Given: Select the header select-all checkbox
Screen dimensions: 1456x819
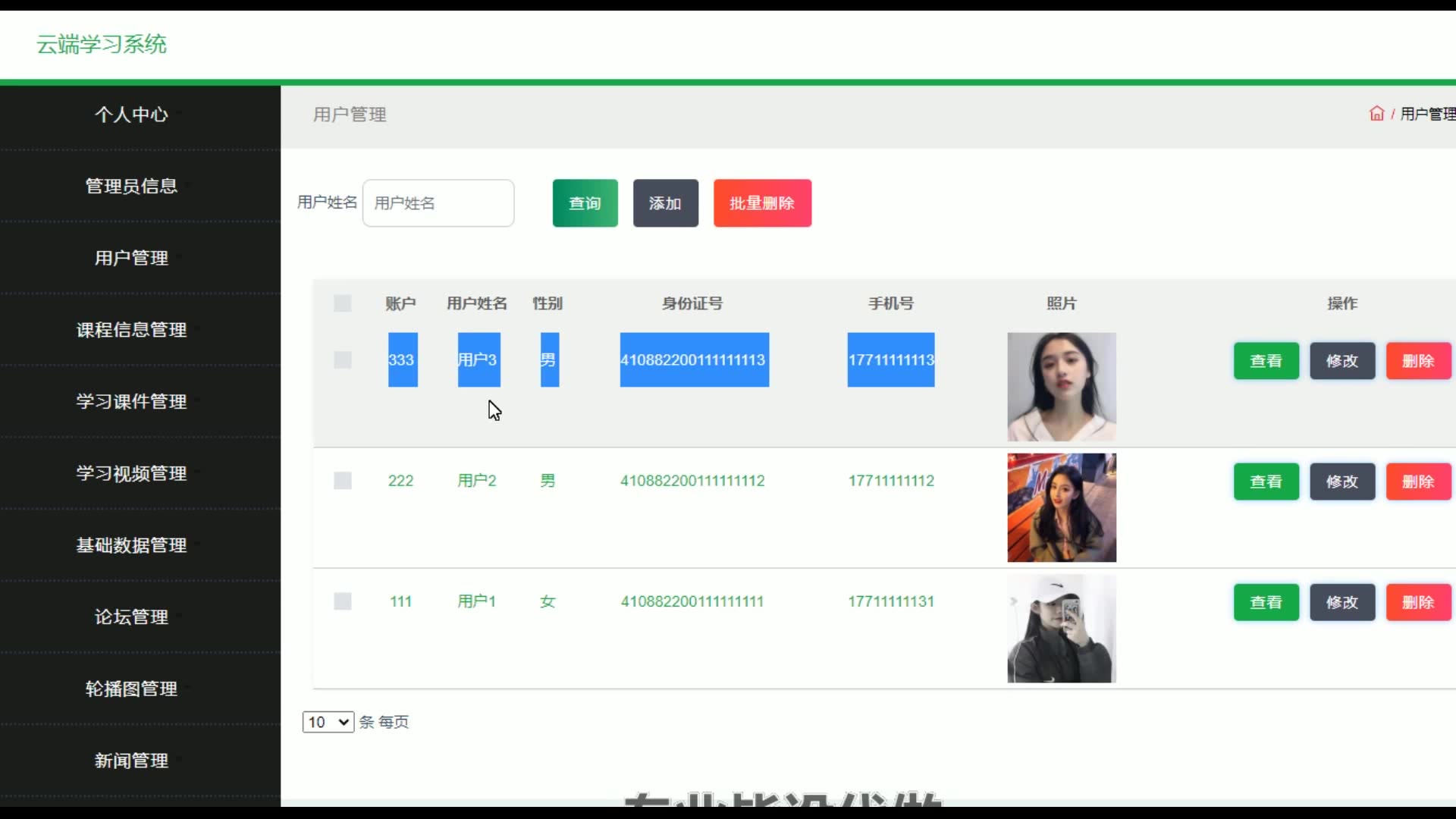Looking at the screenshot, I should [343, 303].
